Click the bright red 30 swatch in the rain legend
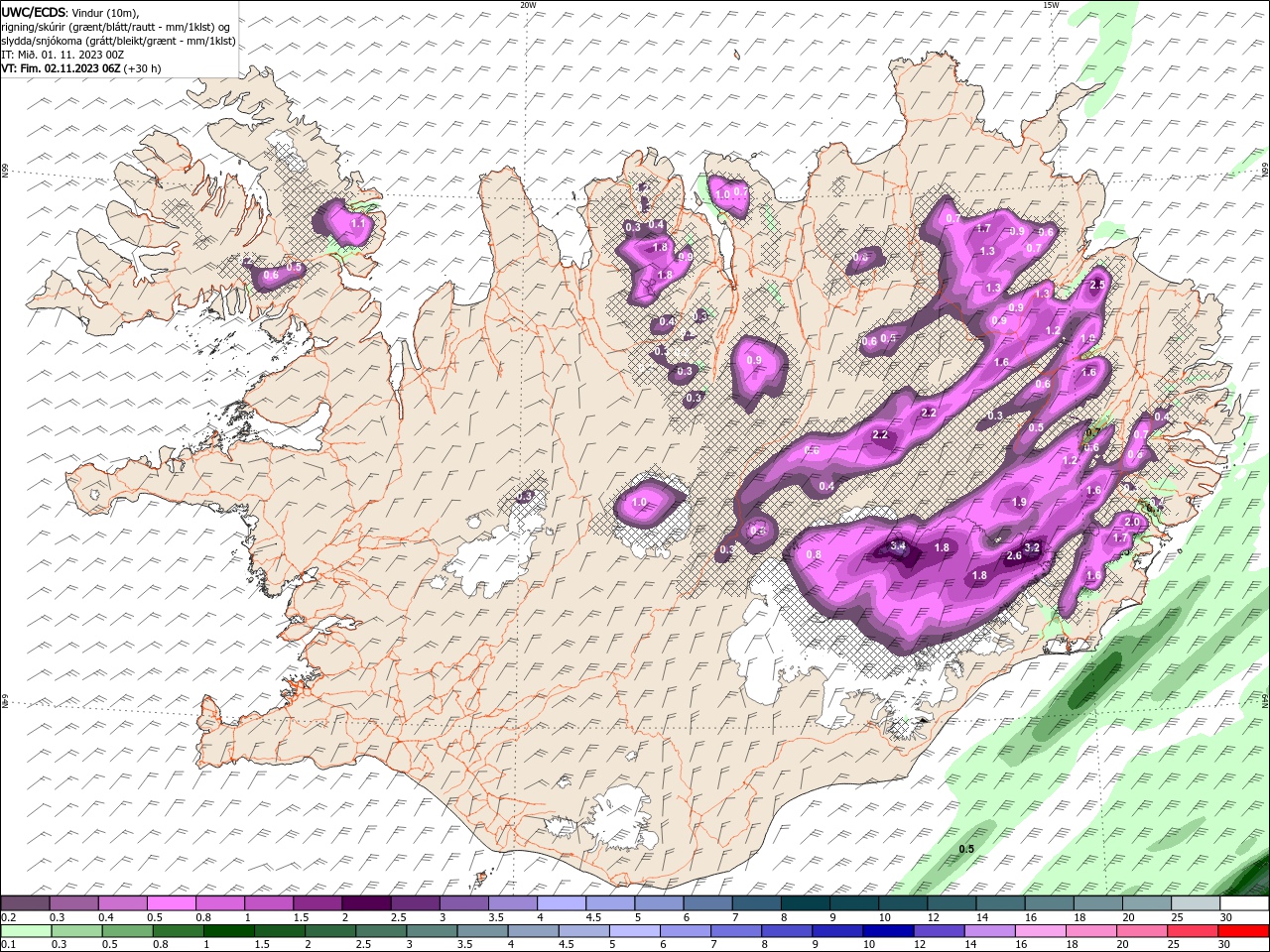1270x952 pixels. [1244, 931]
